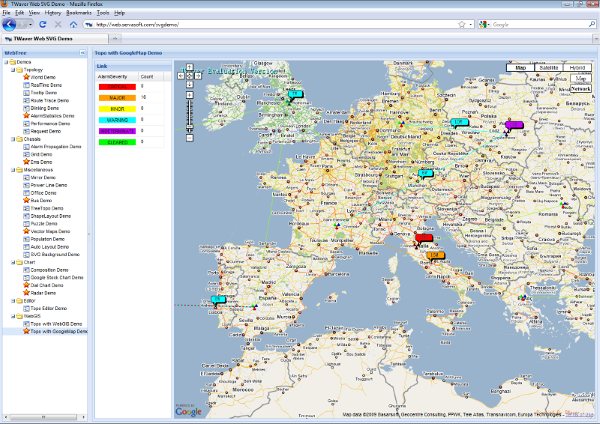Open a new tab with the plus button
Image resolution: width=600 pixels, height=424 pixels.
[x=115, y=38]
